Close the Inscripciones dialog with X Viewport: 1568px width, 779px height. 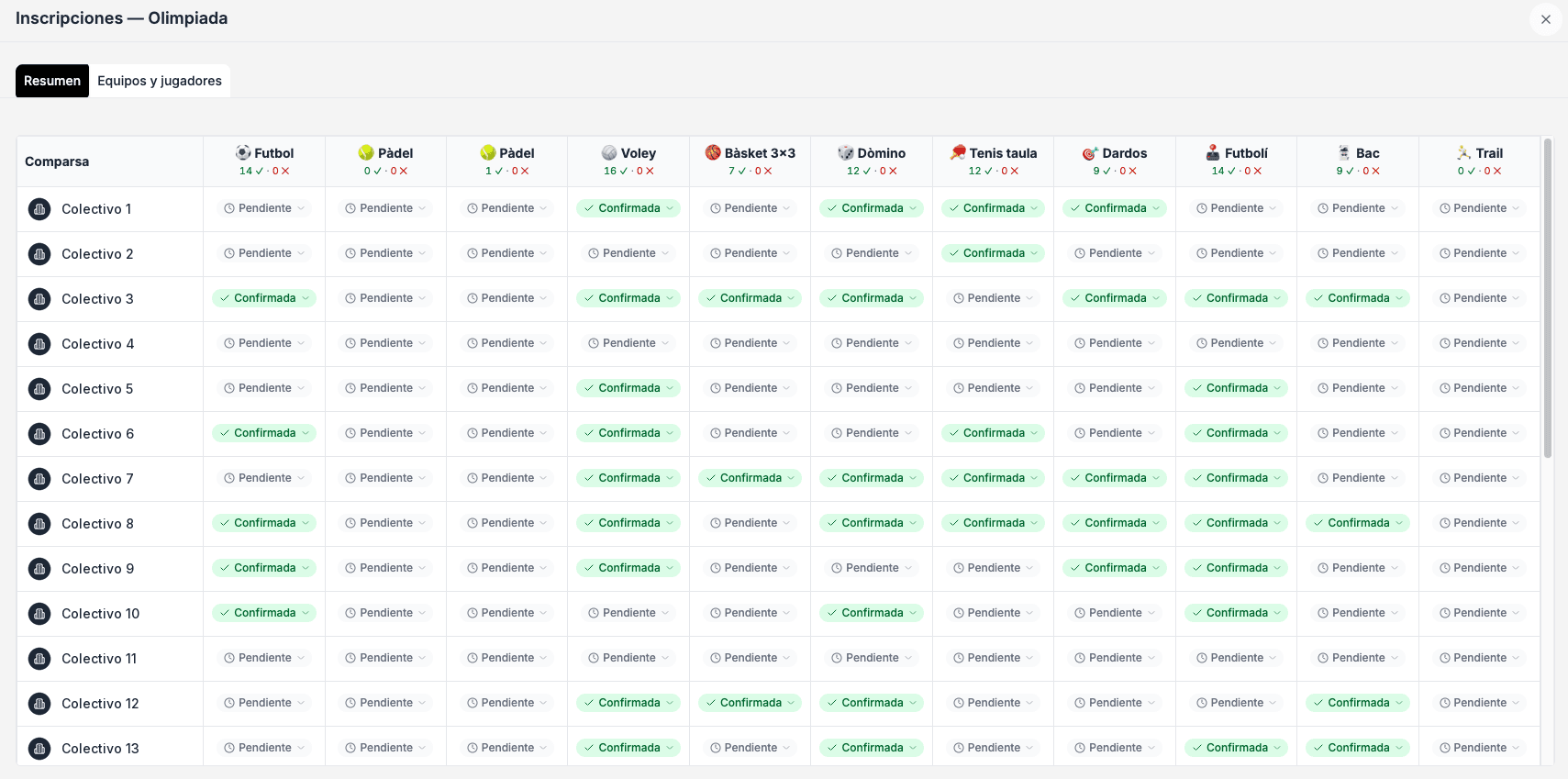1545,19
